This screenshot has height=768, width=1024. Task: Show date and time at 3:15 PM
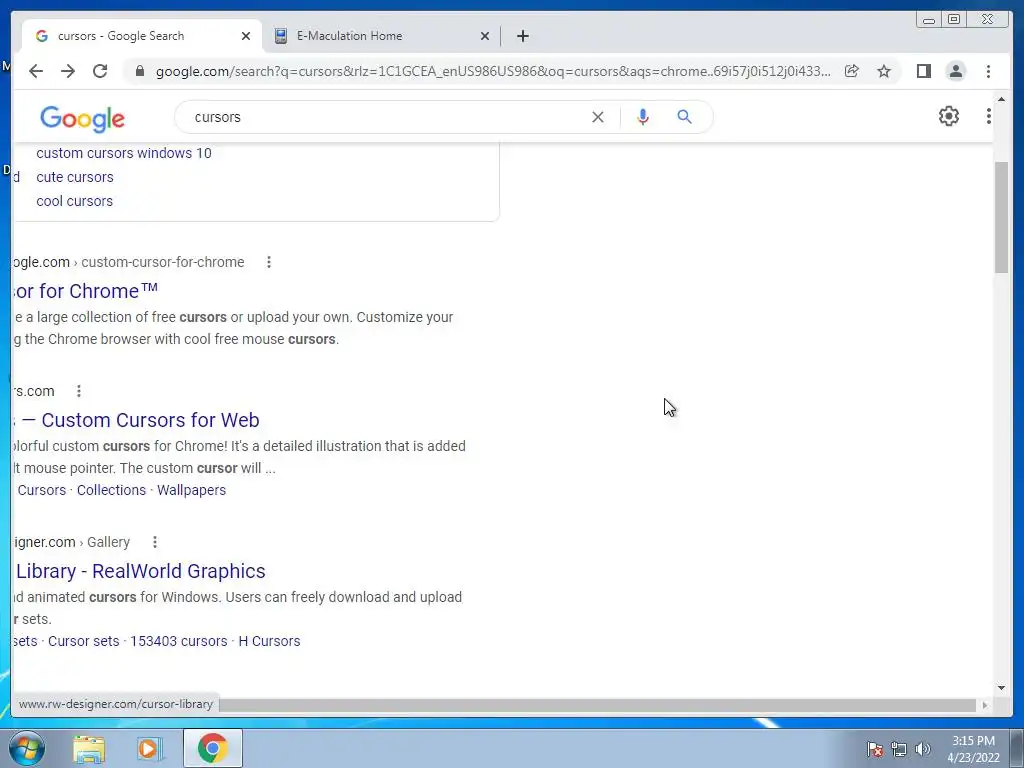973,748
